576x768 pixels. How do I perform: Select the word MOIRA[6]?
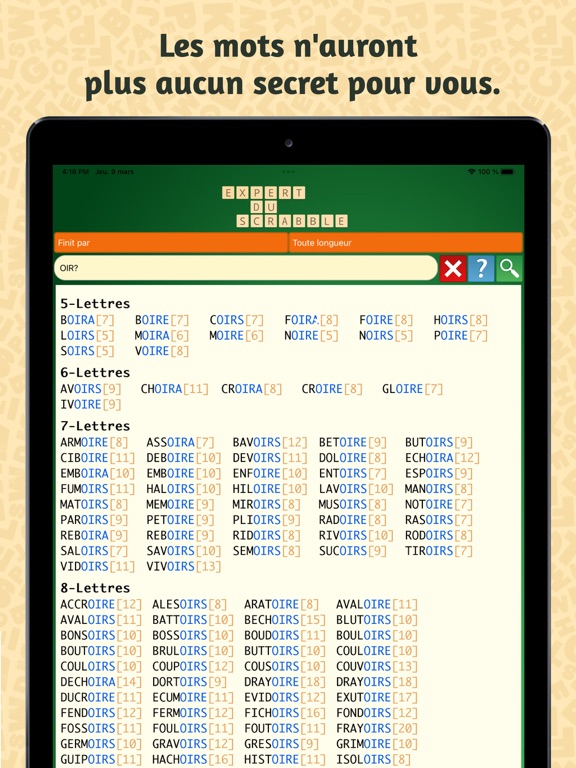[x=162, y=336]
